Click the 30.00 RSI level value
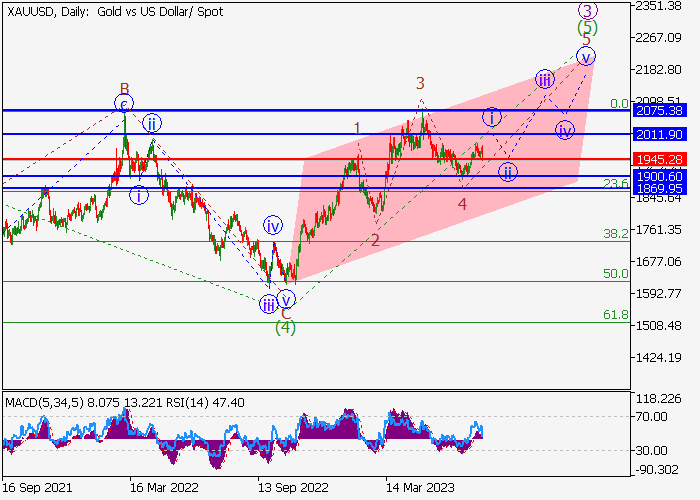This screenshot has width=700, height=500. pyautogui.click(x=651, y=450)
